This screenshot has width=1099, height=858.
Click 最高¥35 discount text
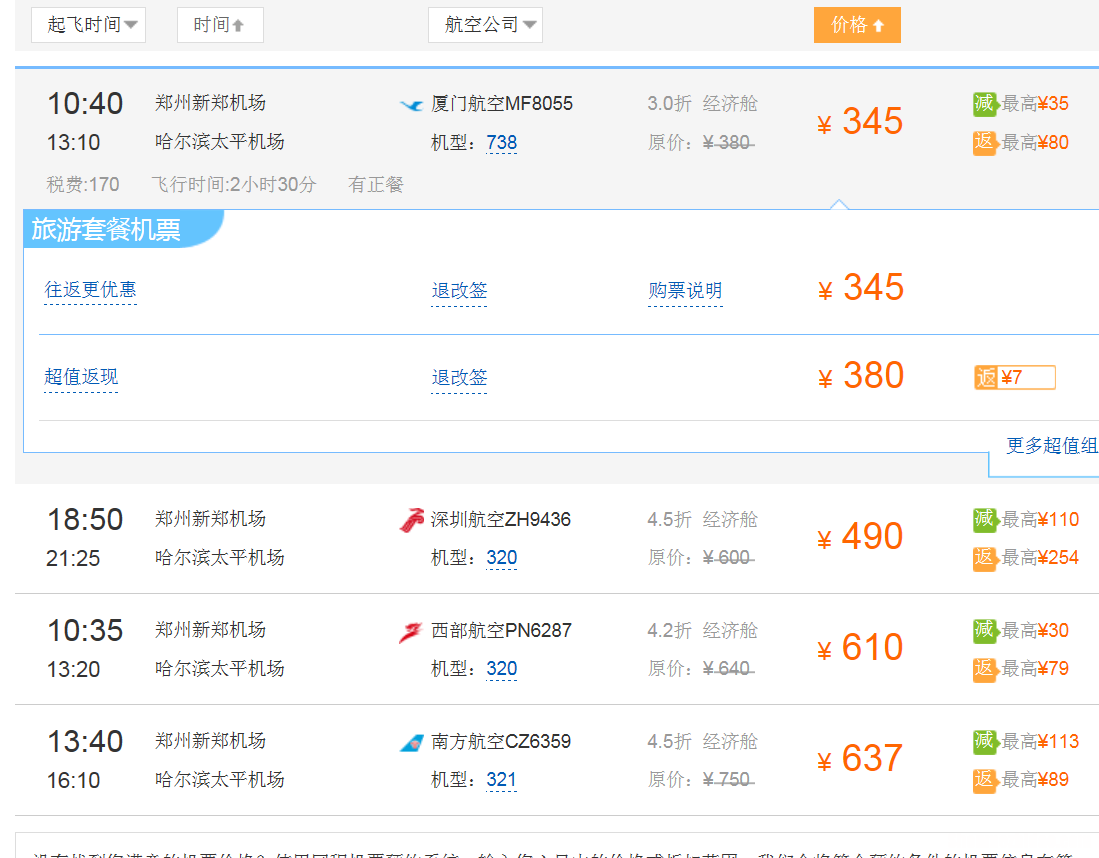click(1035, 104)
